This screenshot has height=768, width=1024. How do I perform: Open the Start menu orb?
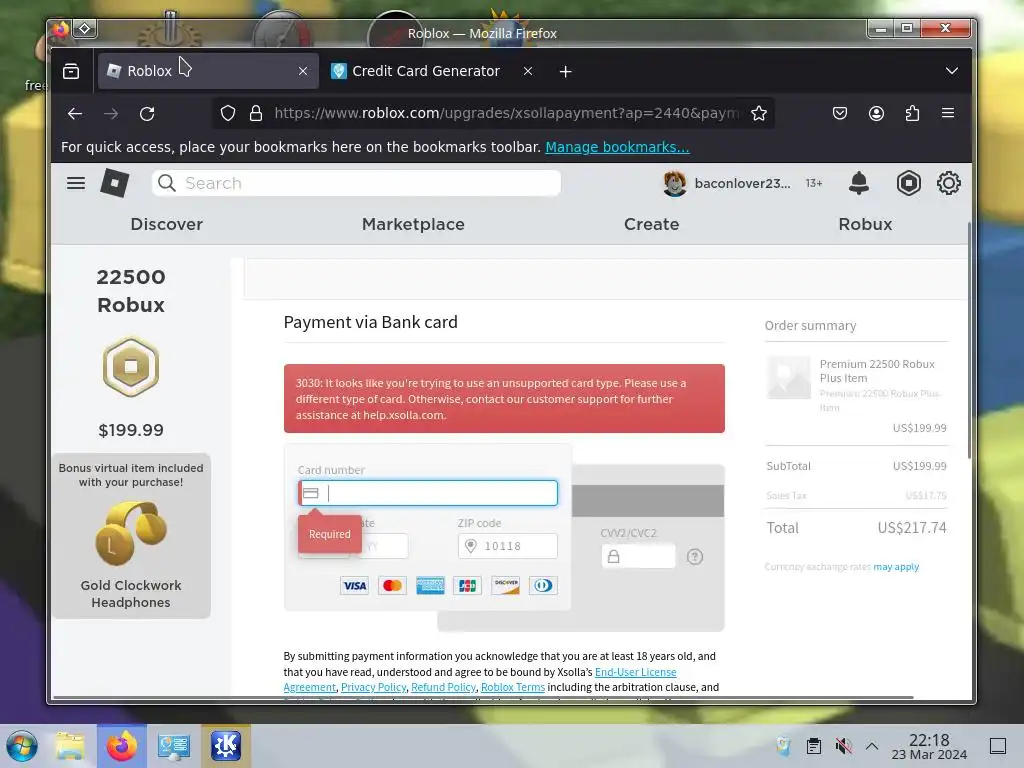pos(22,746)
